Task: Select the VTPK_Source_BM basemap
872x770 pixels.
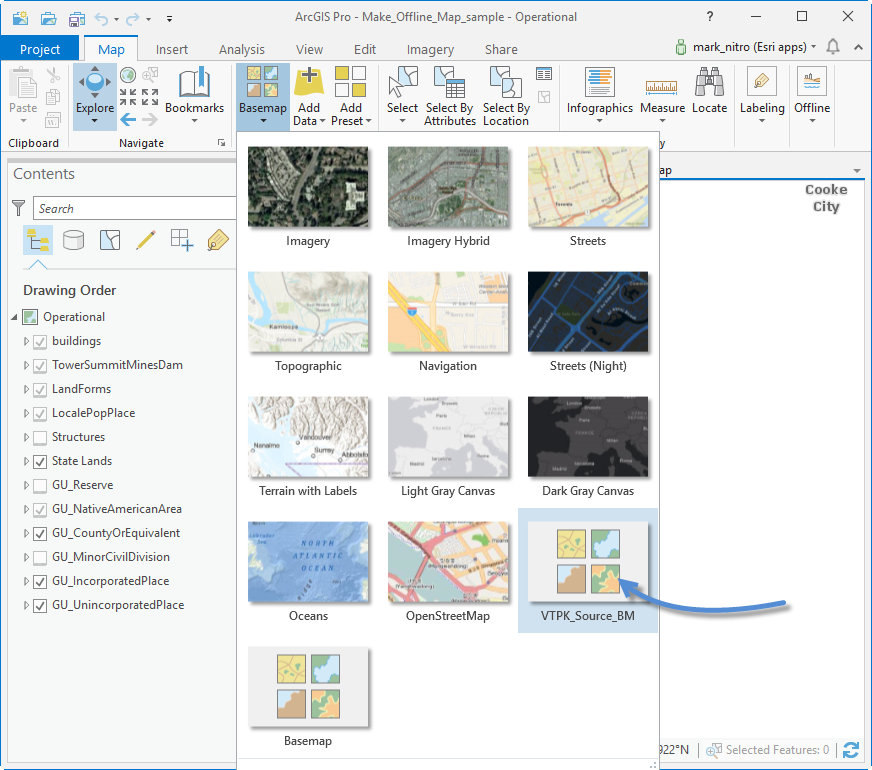Action: coord(588,570)
